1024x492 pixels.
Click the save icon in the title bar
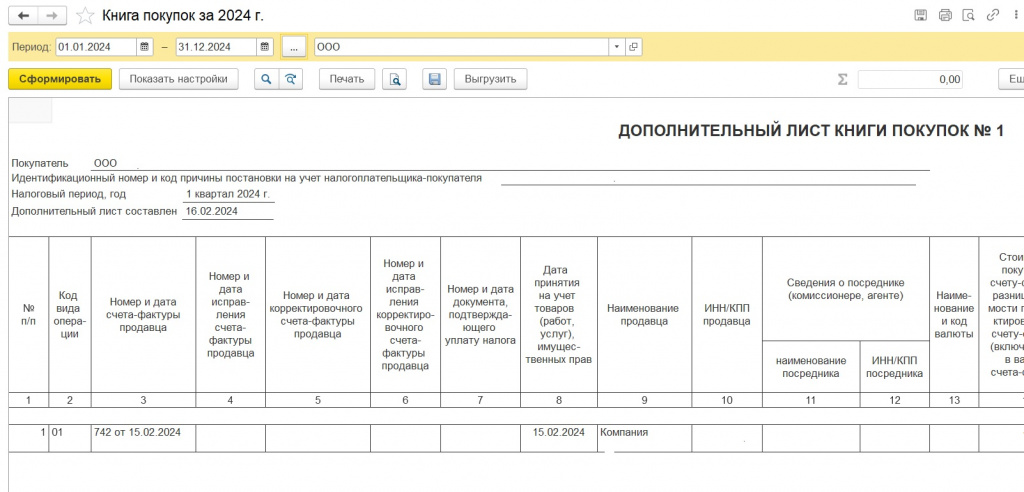921,15
